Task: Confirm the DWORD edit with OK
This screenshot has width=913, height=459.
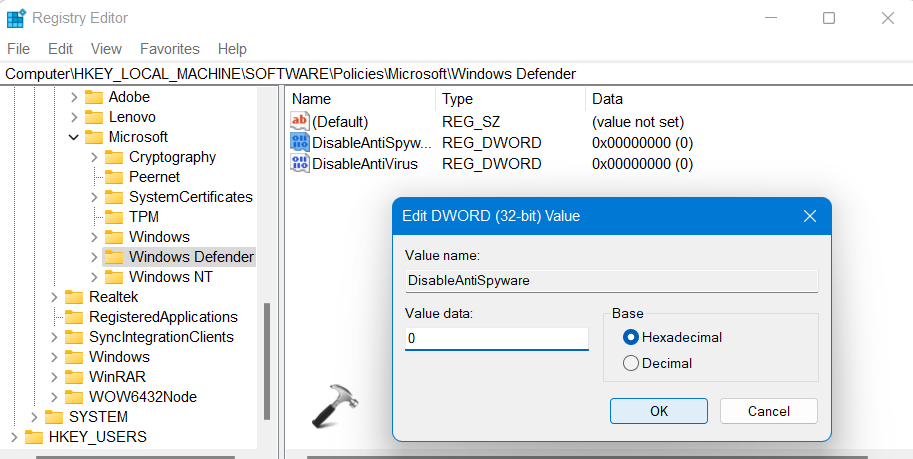Action: pos(658,411)
